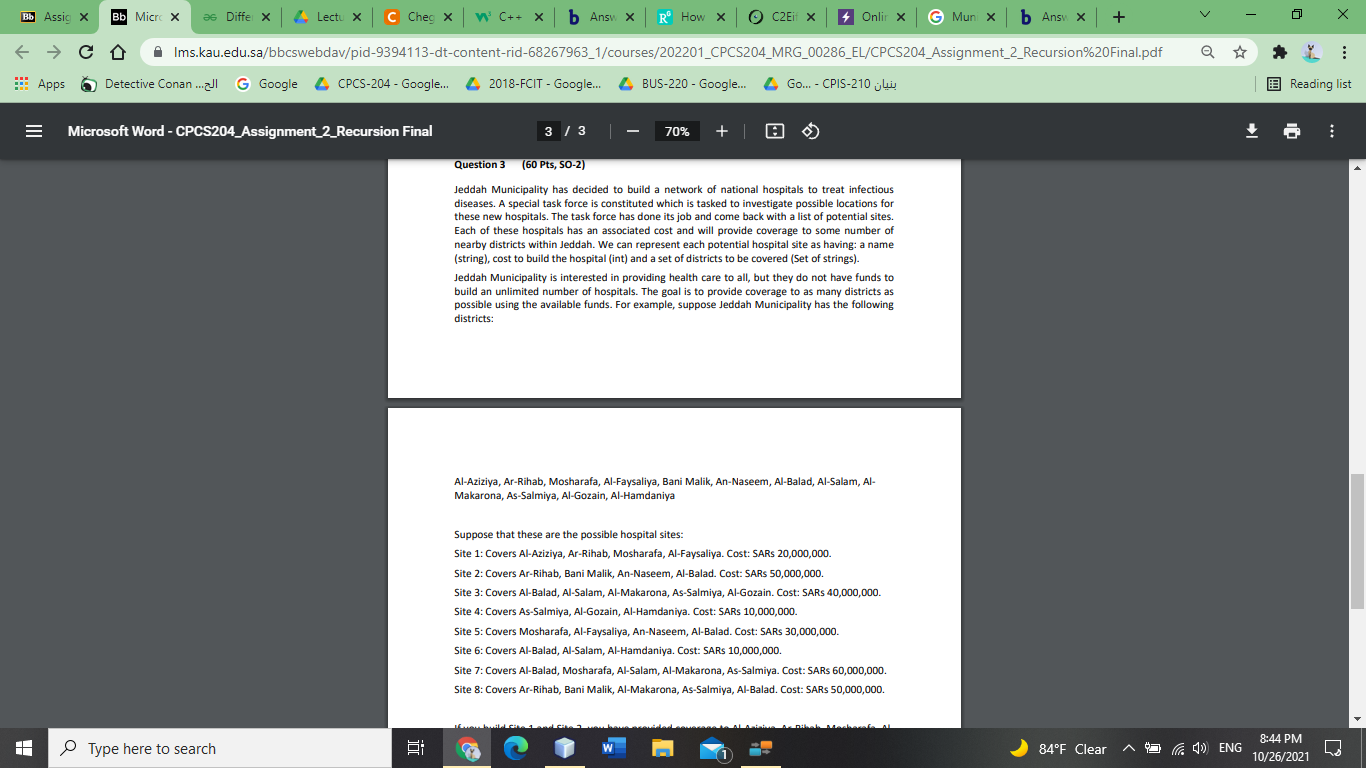Reload the current page
The height and width of the screenshot is (768, 1366).
[86, 52]
